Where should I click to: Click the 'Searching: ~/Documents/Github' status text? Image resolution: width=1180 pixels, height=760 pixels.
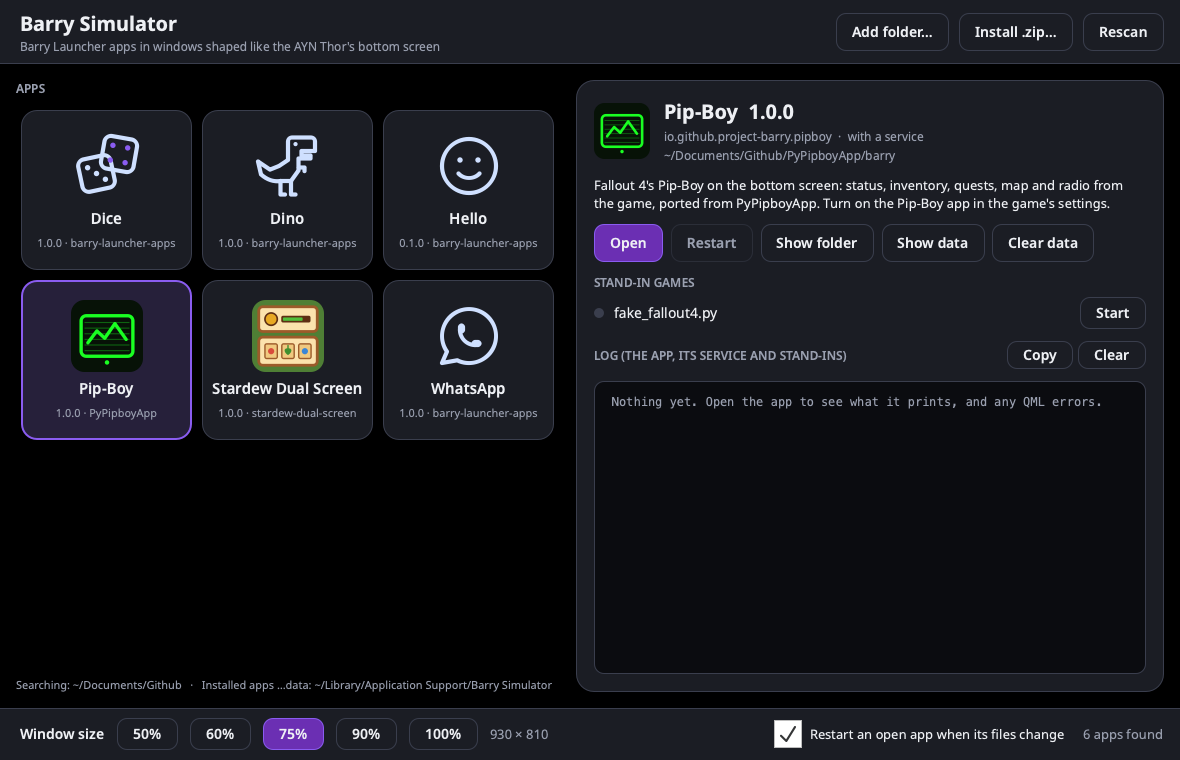[x=99, y=685]
